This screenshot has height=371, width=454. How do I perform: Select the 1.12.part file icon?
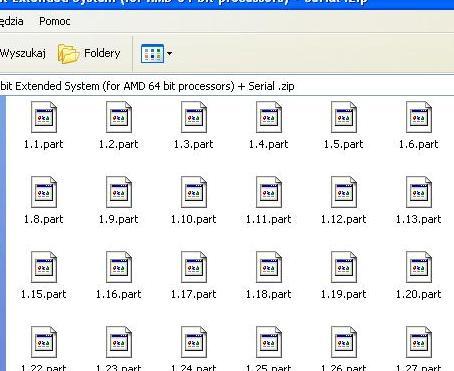point(344,192)
